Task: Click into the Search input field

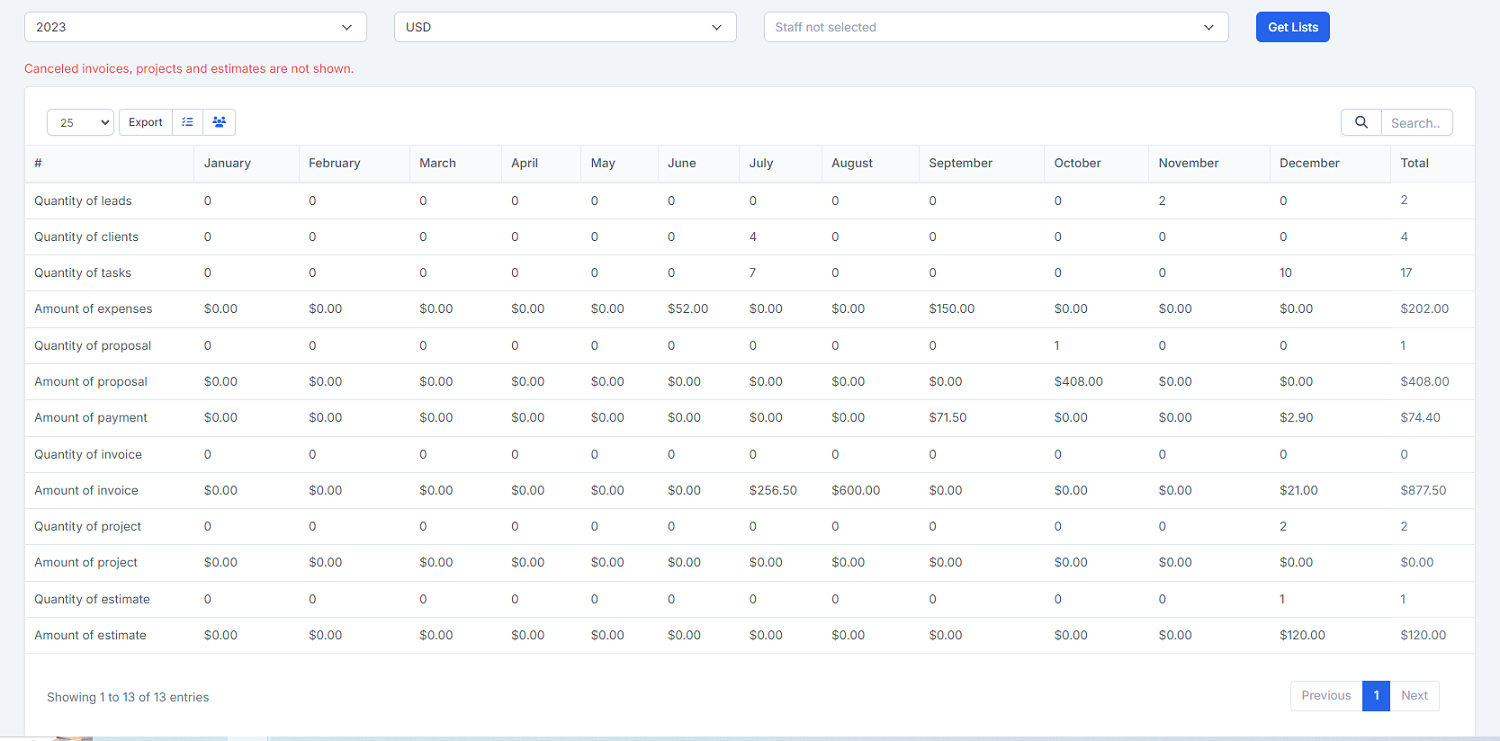Action: [1416, 122]
